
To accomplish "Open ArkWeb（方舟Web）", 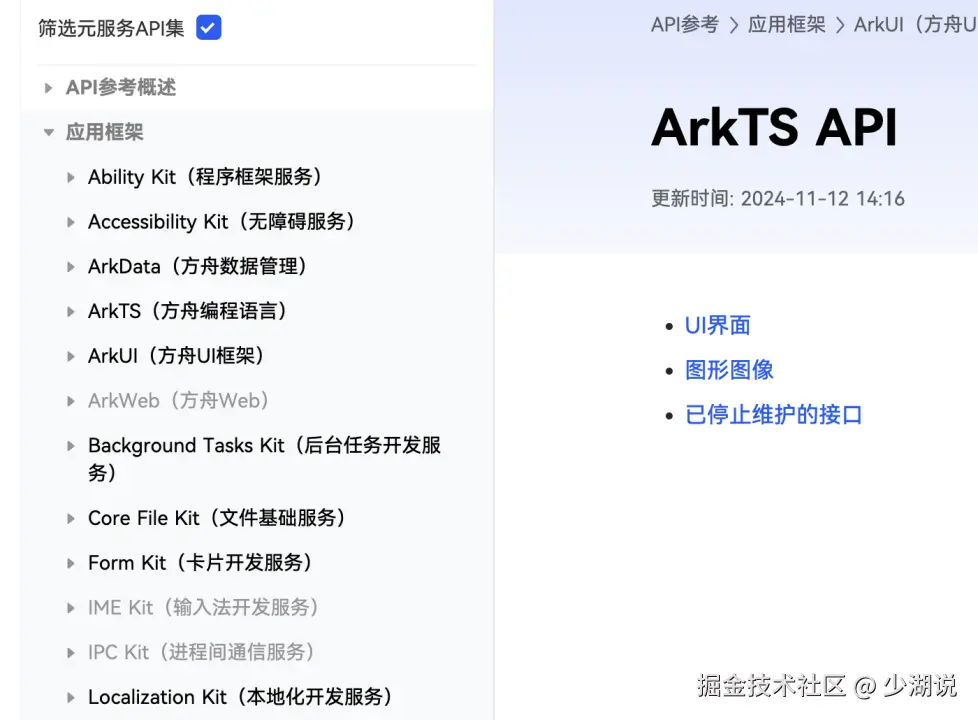I will click(180, 401).
